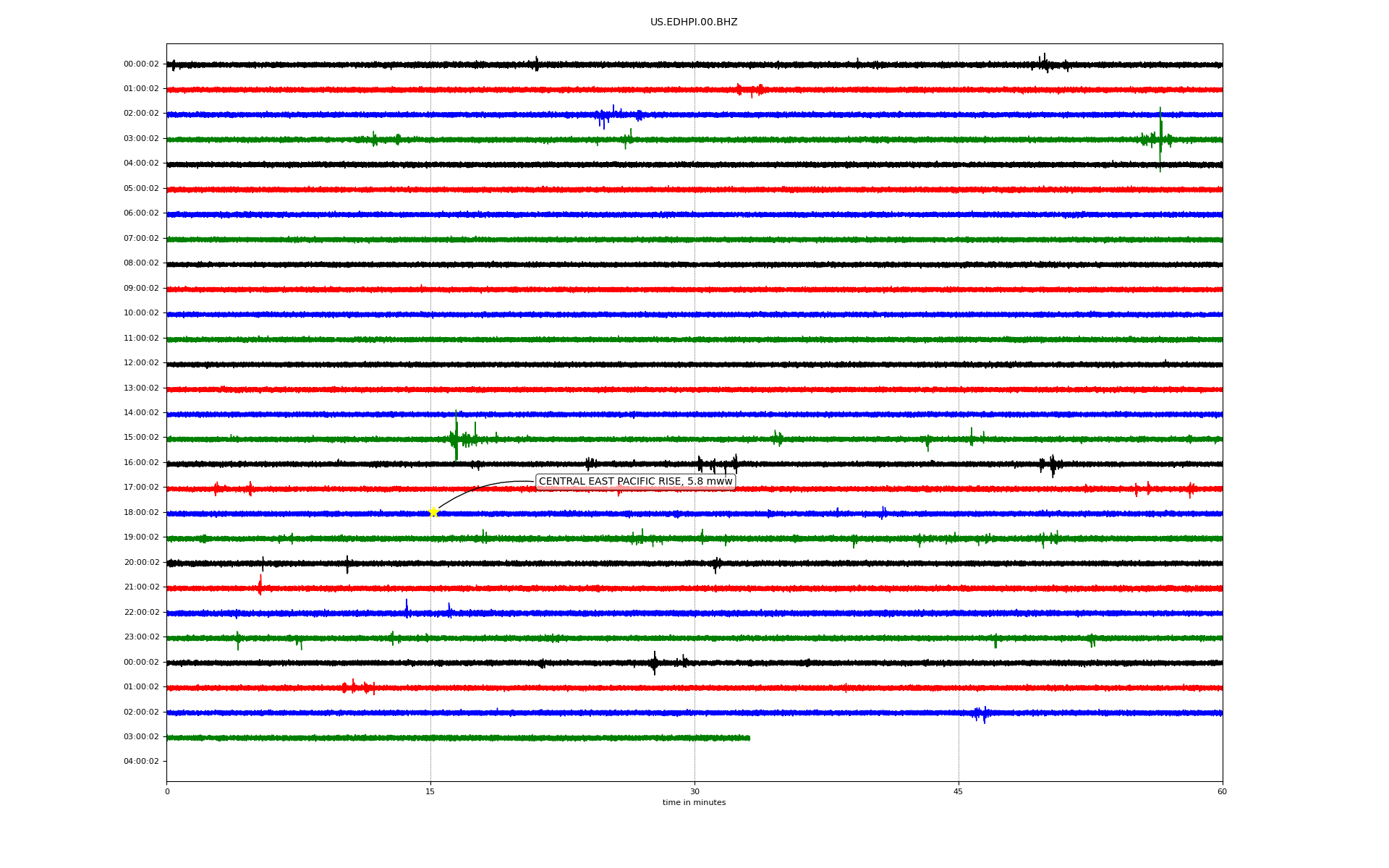
Task: Click the 10:00:02 row label
Action: coord(141,313)
